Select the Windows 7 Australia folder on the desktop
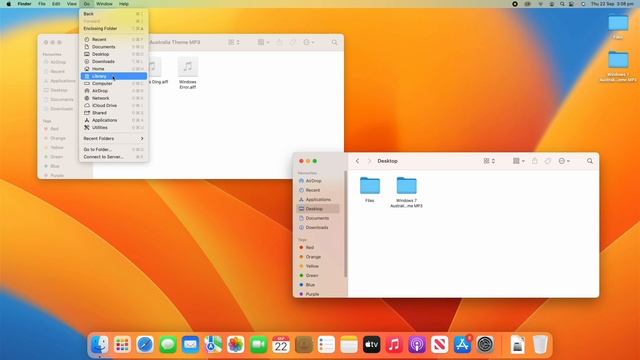 point(618,67)
